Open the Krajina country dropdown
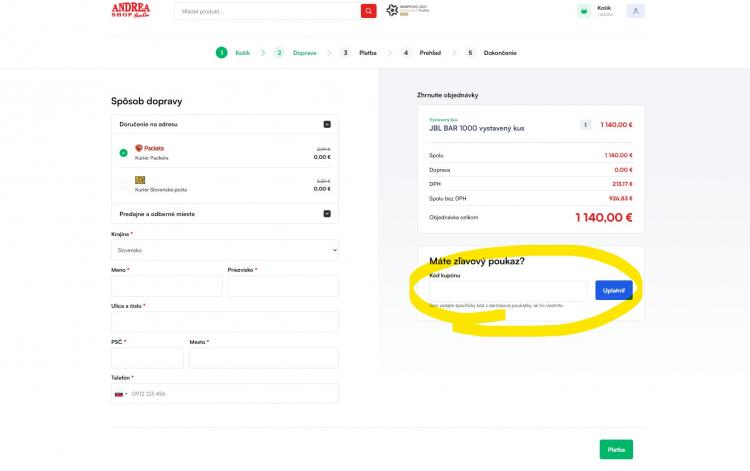Screen dimensions: 750x471 click(x=225, y=250)
